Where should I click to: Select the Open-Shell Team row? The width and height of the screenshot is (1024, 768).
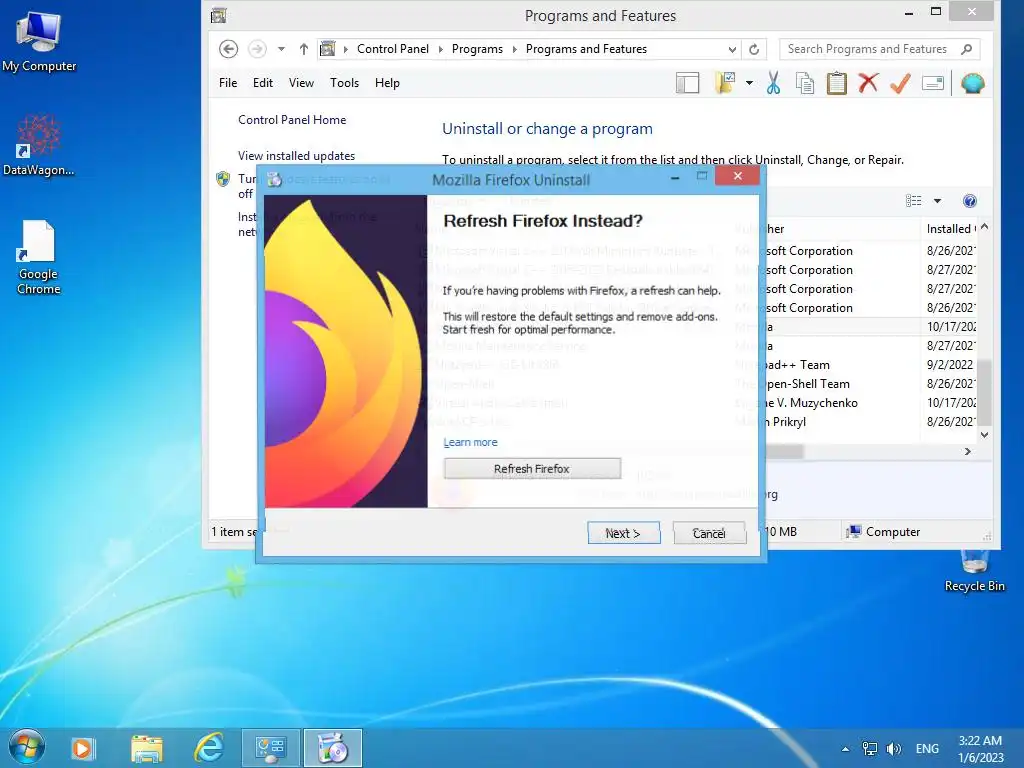(x=705, y=383)
